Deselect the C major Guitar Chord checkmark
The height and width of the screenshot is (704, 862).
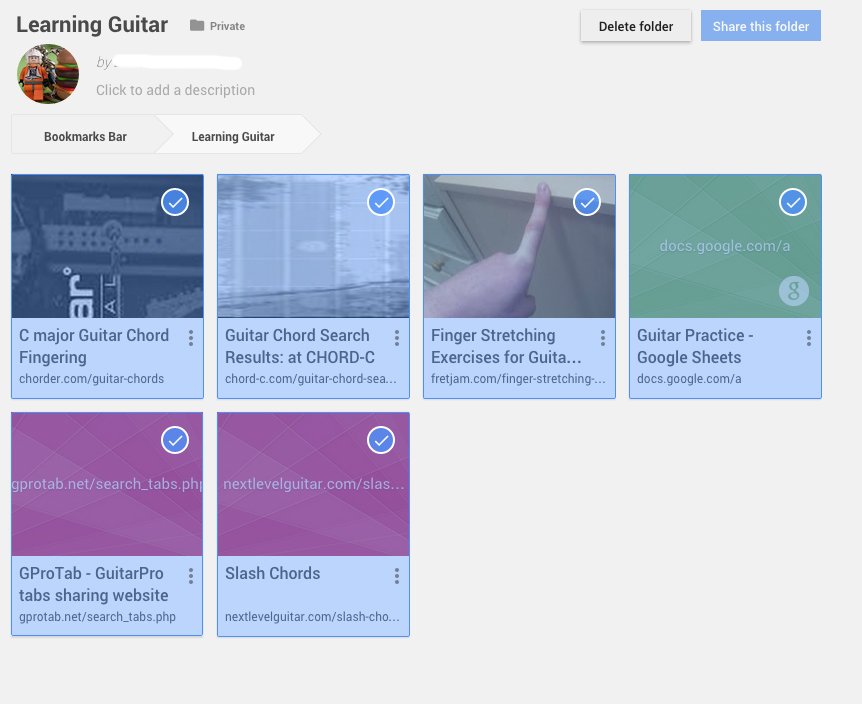175,203
